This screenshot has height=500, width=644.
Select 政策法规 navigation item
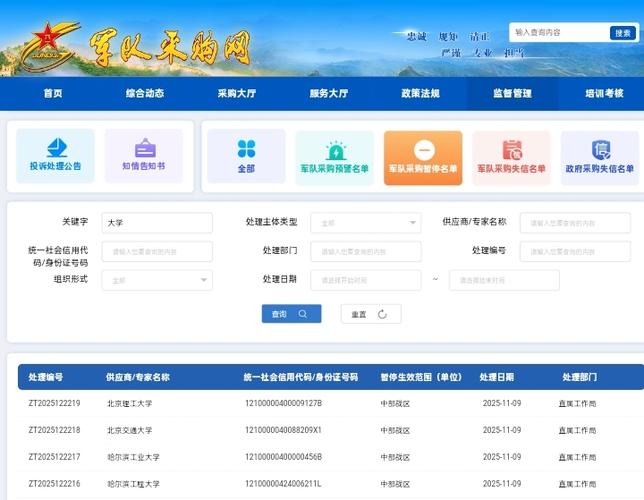pos(421,93)
